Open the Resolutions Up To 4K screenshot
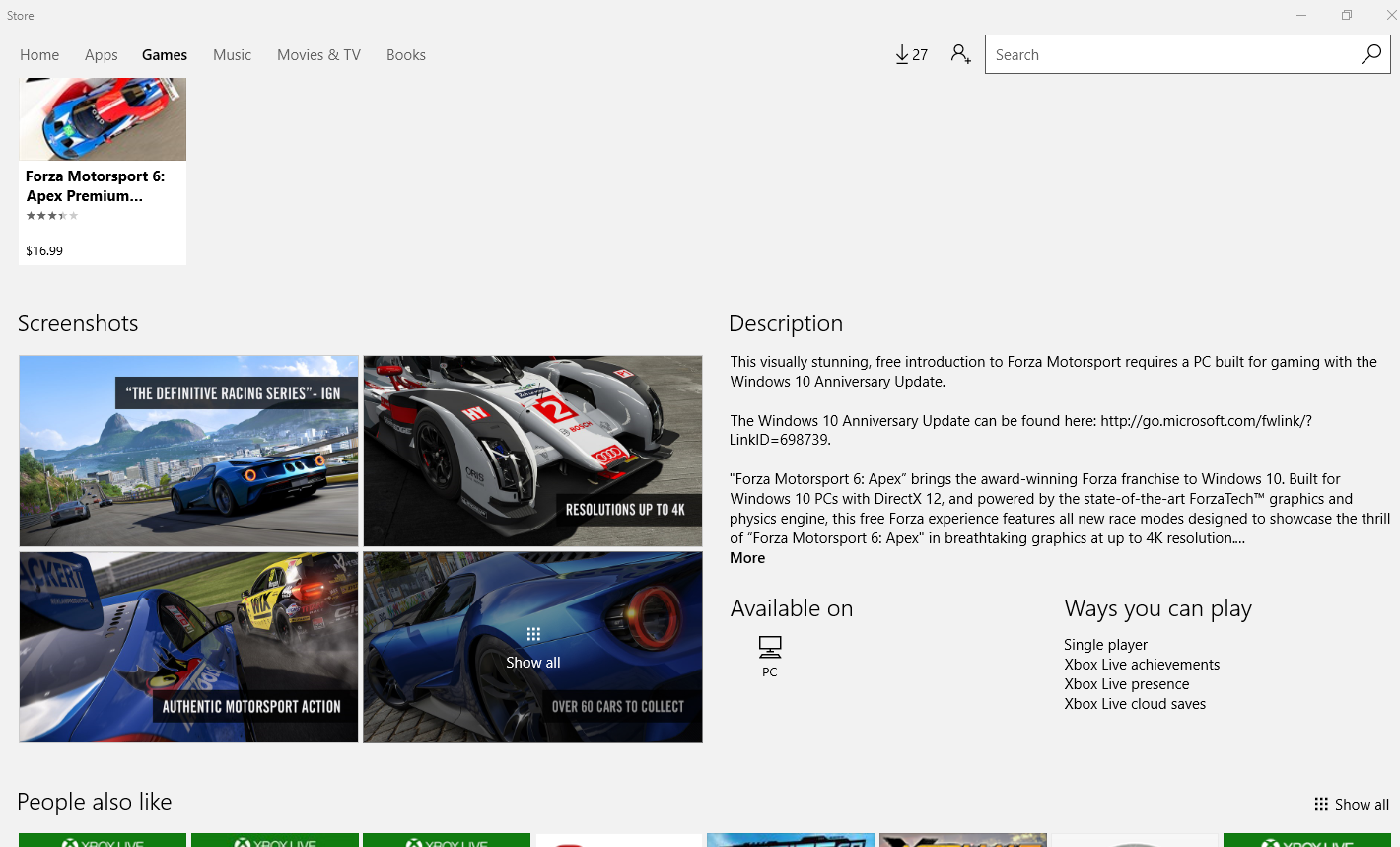Viewport: 1400px width, 847px height. point(532,451)
